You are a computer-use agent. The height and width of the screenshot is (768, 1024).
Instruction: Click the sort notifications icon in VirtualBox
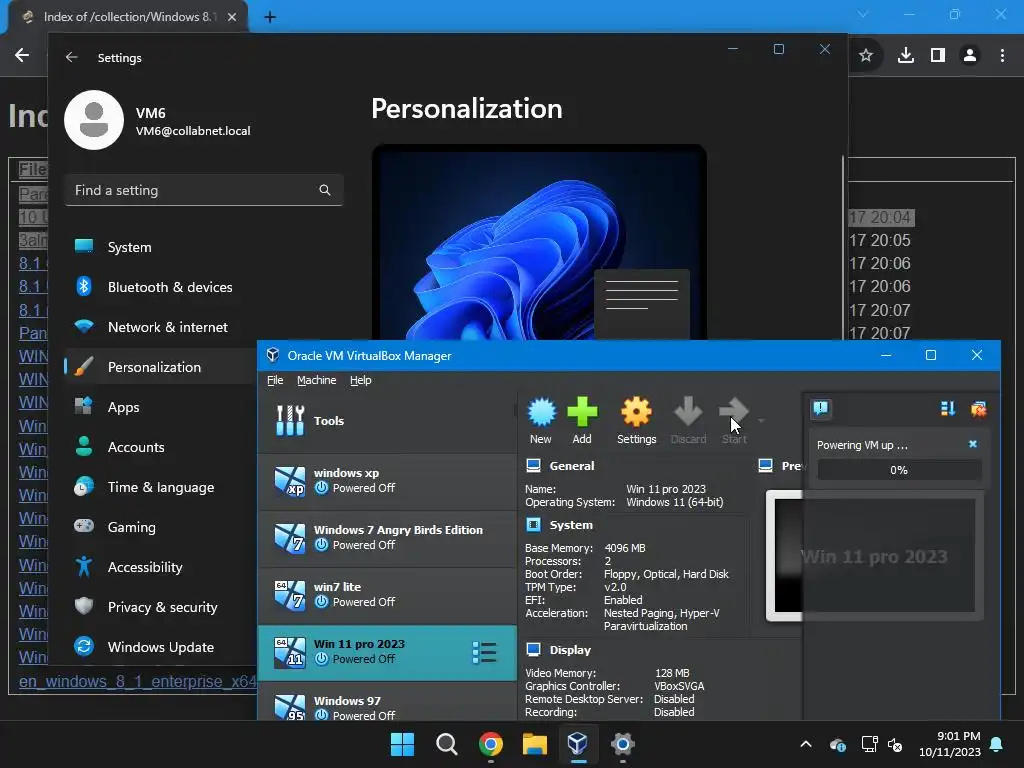pyautogui.click(x=948, y=409)
